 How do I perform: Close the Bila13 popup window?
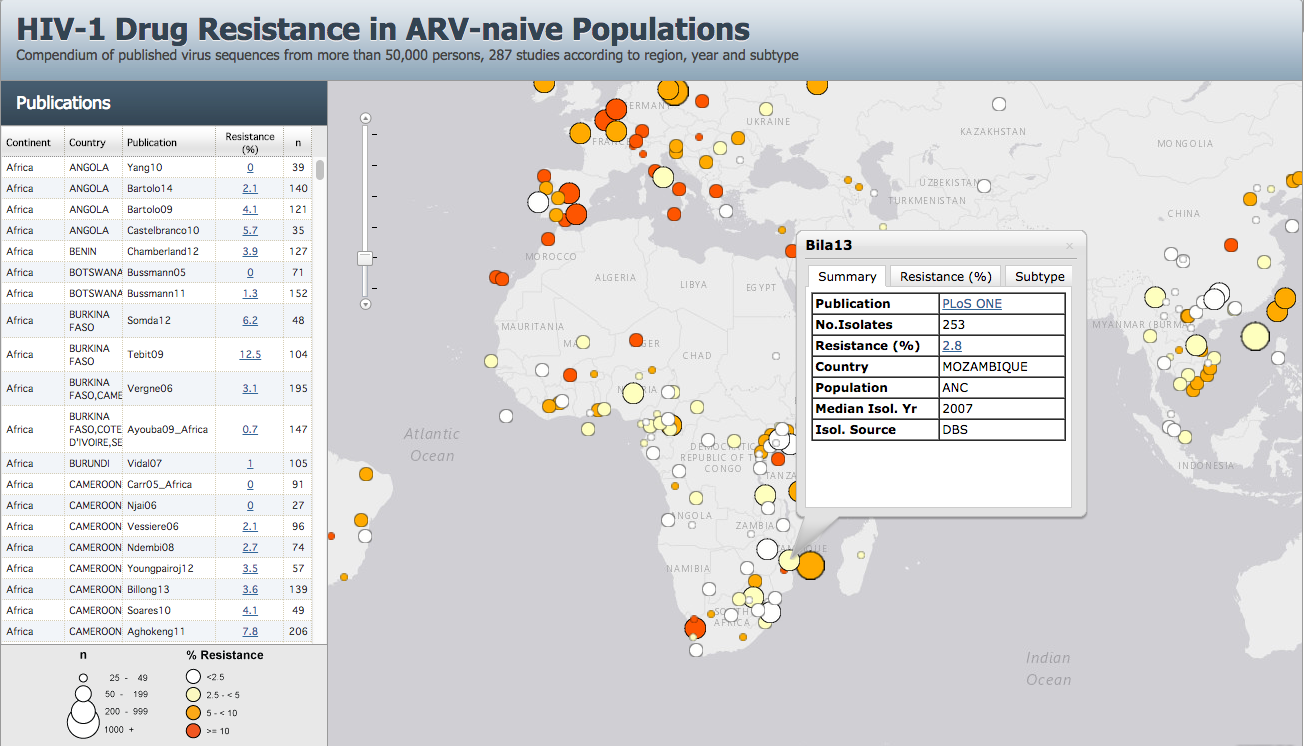click(1069, 246)
